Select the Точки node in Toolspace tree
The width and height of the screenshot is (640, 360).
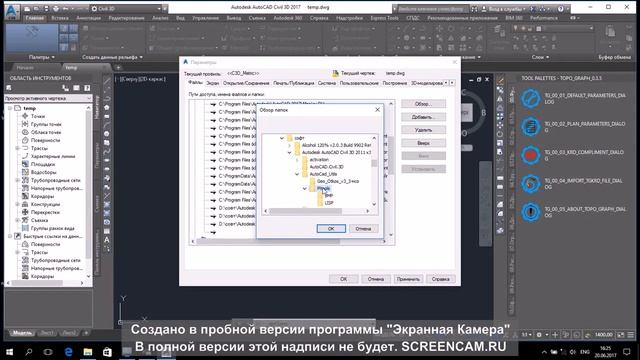point(38,116)
